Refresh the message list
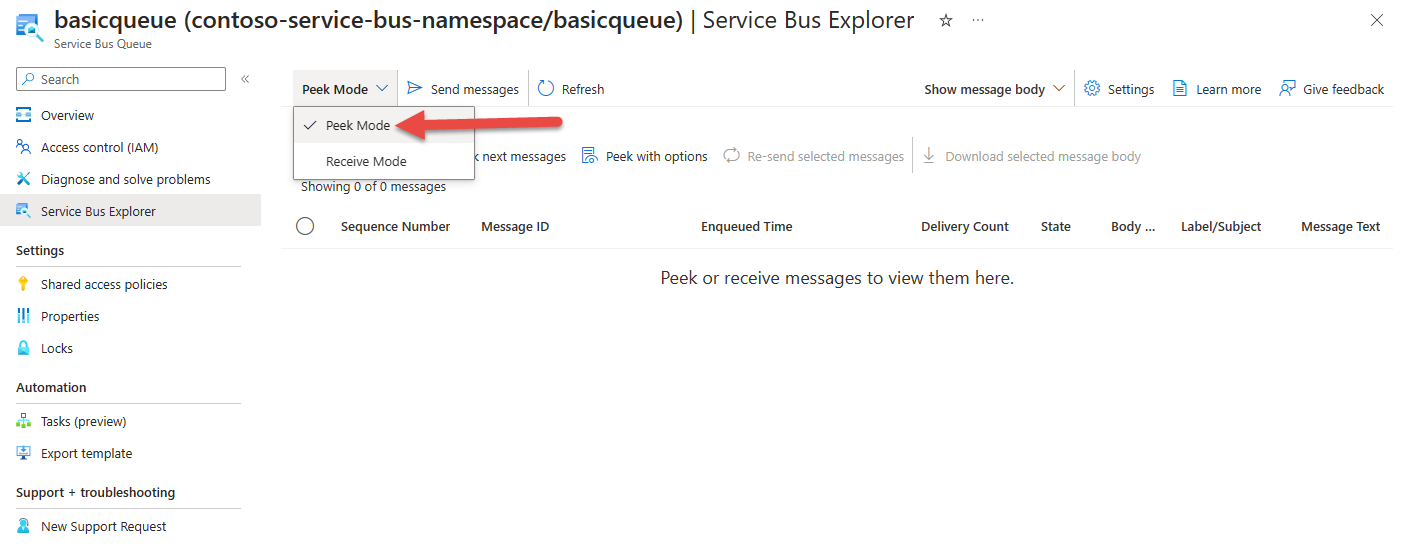 (571, 89)
